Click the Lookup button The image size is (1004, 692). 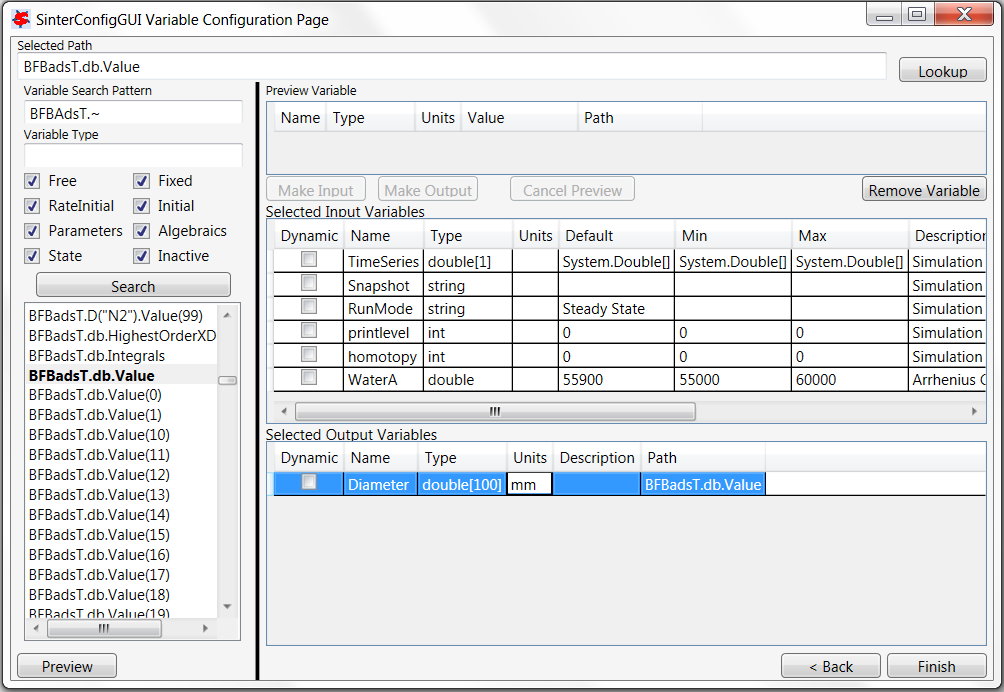point(942,71)
